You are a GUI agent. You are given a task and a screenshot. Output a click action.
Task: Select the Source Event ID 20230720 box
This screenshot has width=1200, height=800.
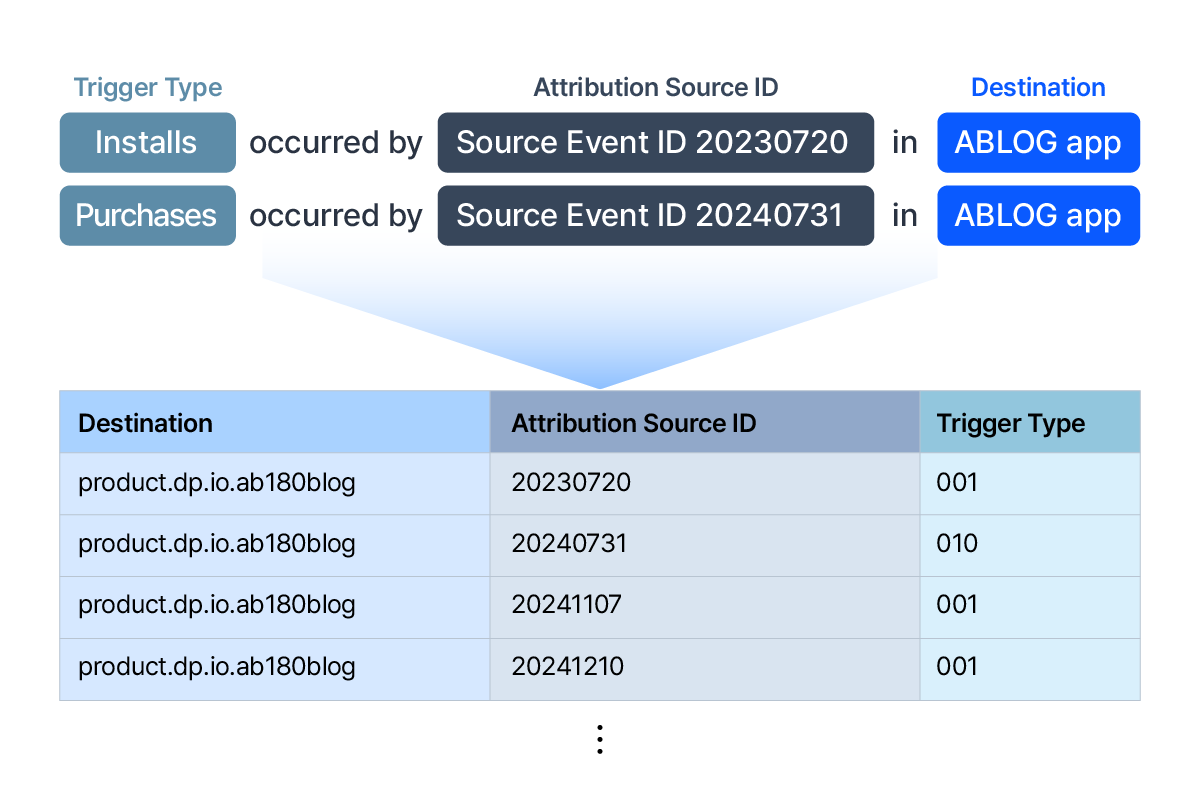[655, 143]
